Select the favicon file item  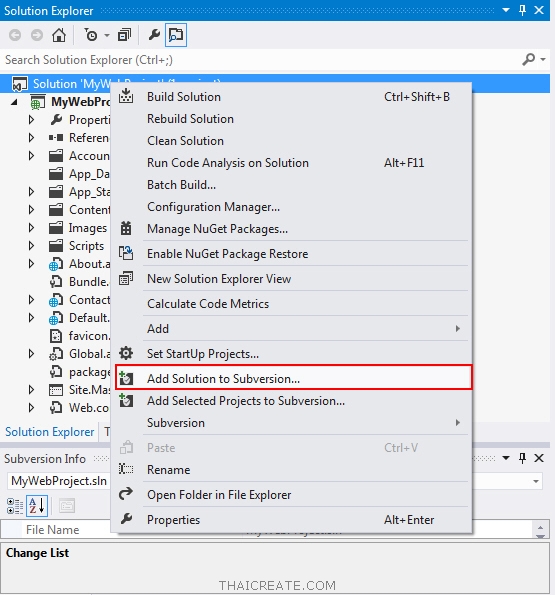click(x=80, y=336)
